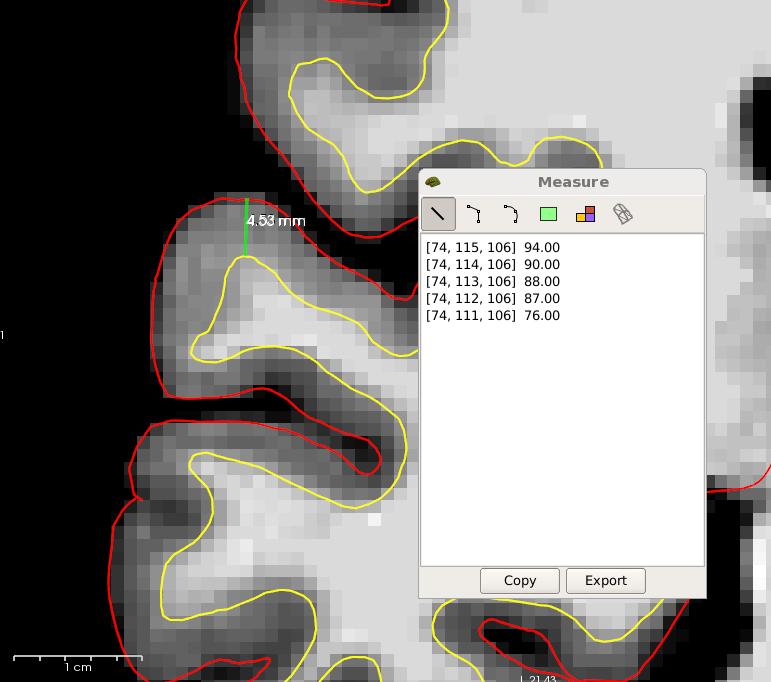Select the colored label blocks tool
The image size is (771, 682).
(585, 214)
